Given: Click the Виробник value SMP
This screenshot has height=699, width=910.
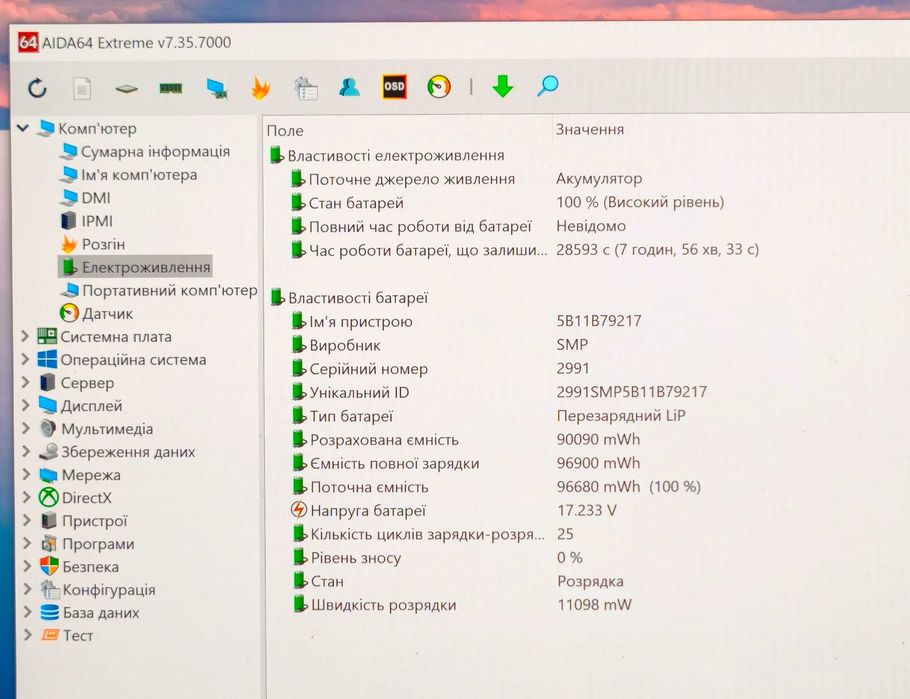Looking at the screenshot, I should (572, 344).
